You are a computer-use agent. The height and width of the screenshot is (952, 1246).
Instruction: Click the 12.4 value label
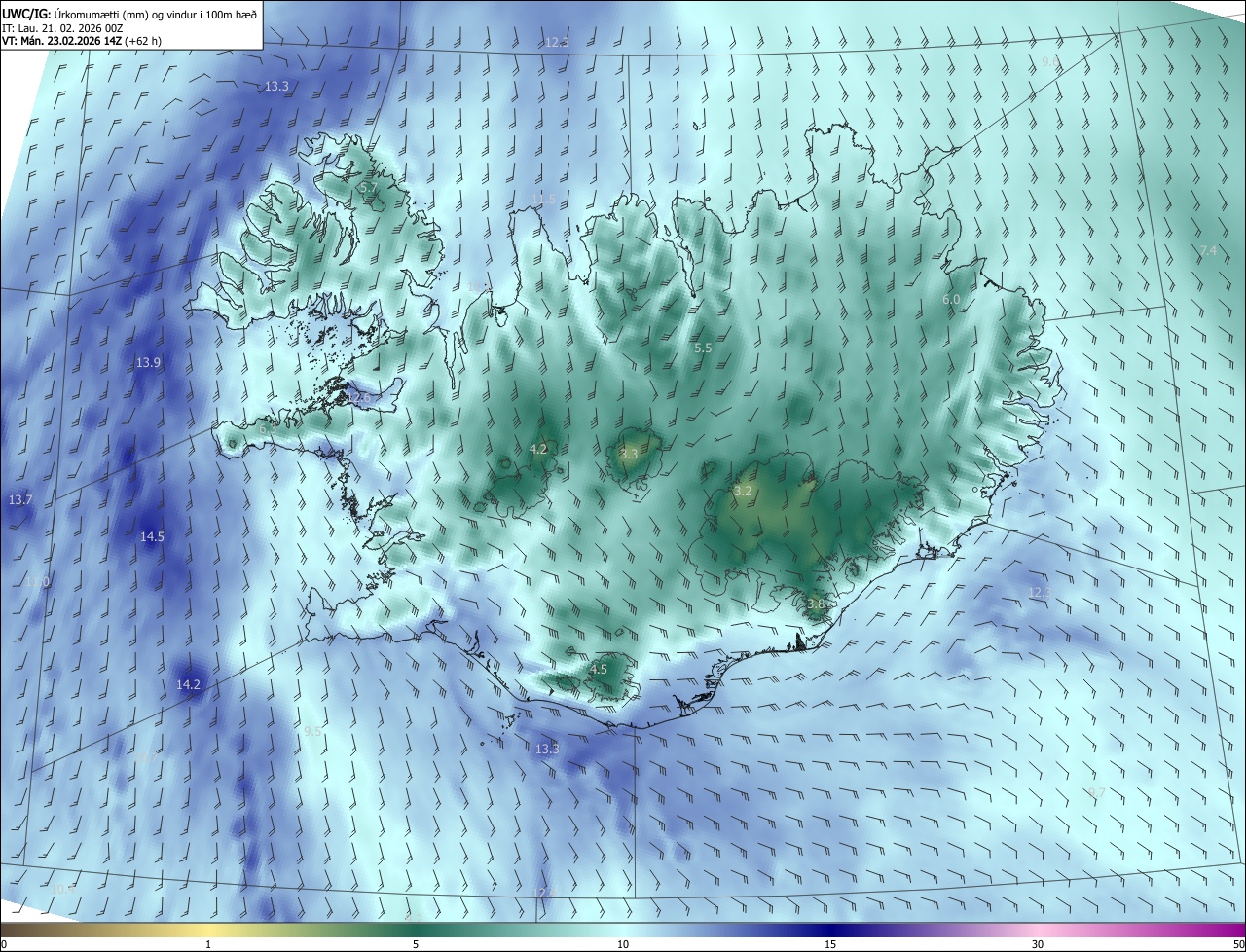[x=543, y=892]
